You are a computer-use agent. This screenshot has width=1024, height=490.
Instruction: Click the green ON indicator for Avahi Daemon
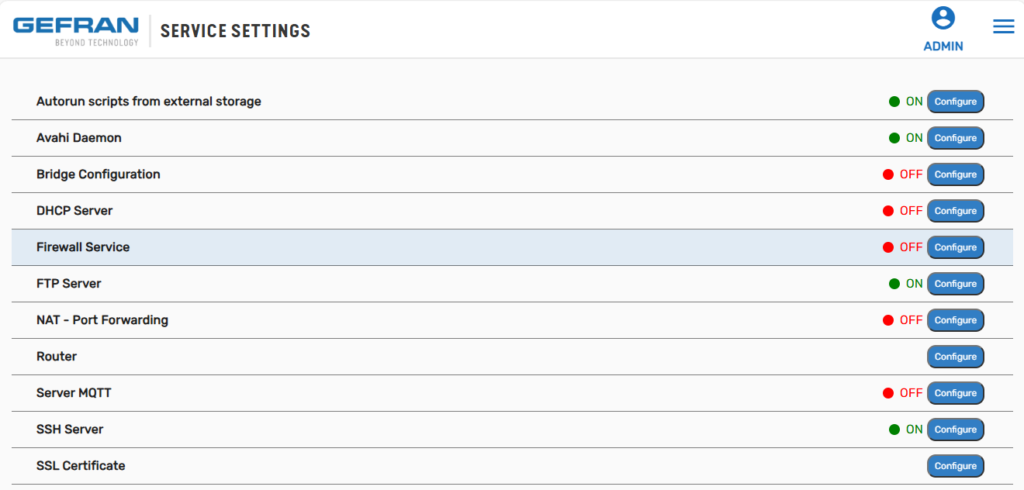click(x=906, y=138)
